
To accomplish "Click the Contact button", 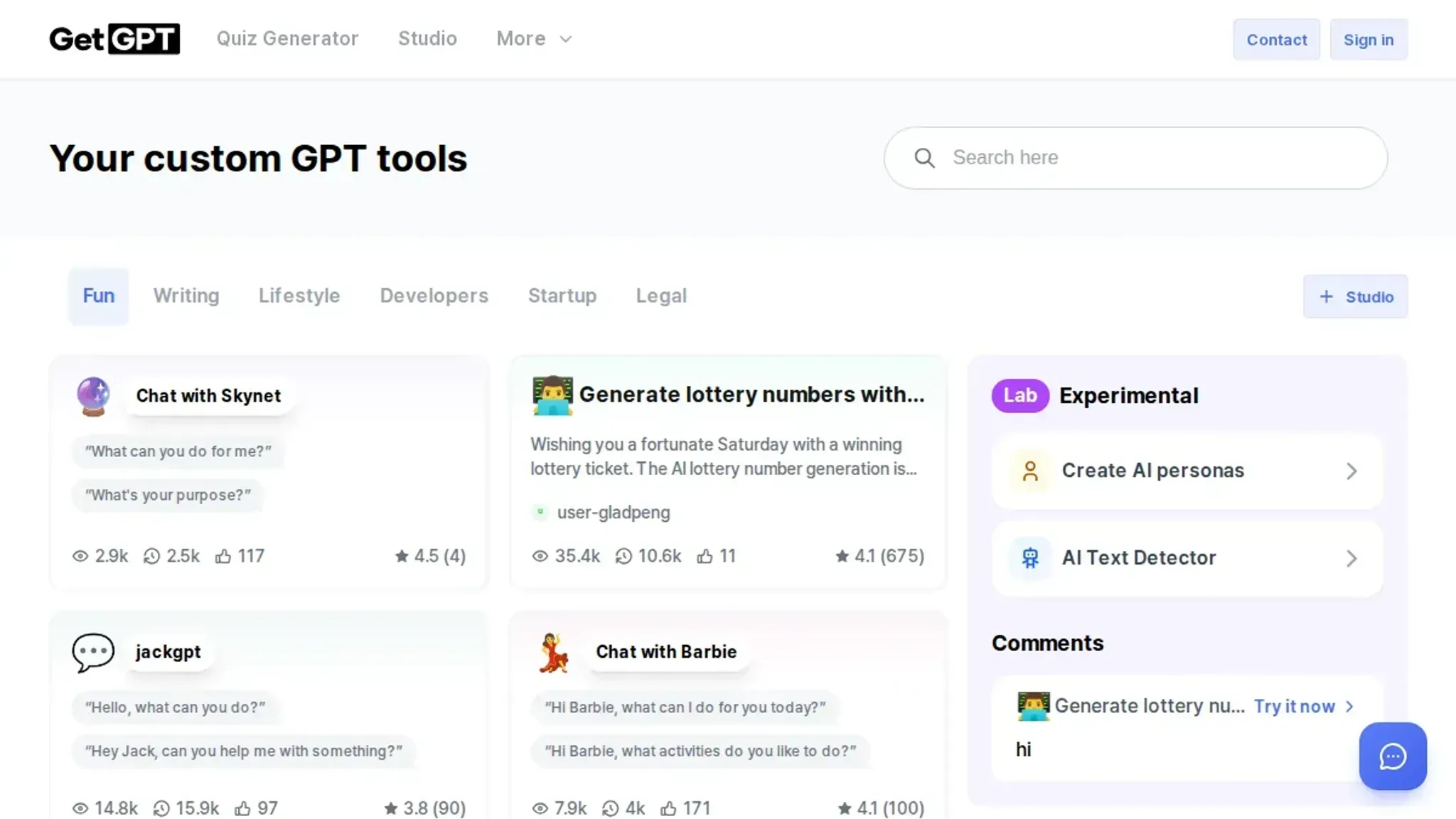I will 1276,40.
